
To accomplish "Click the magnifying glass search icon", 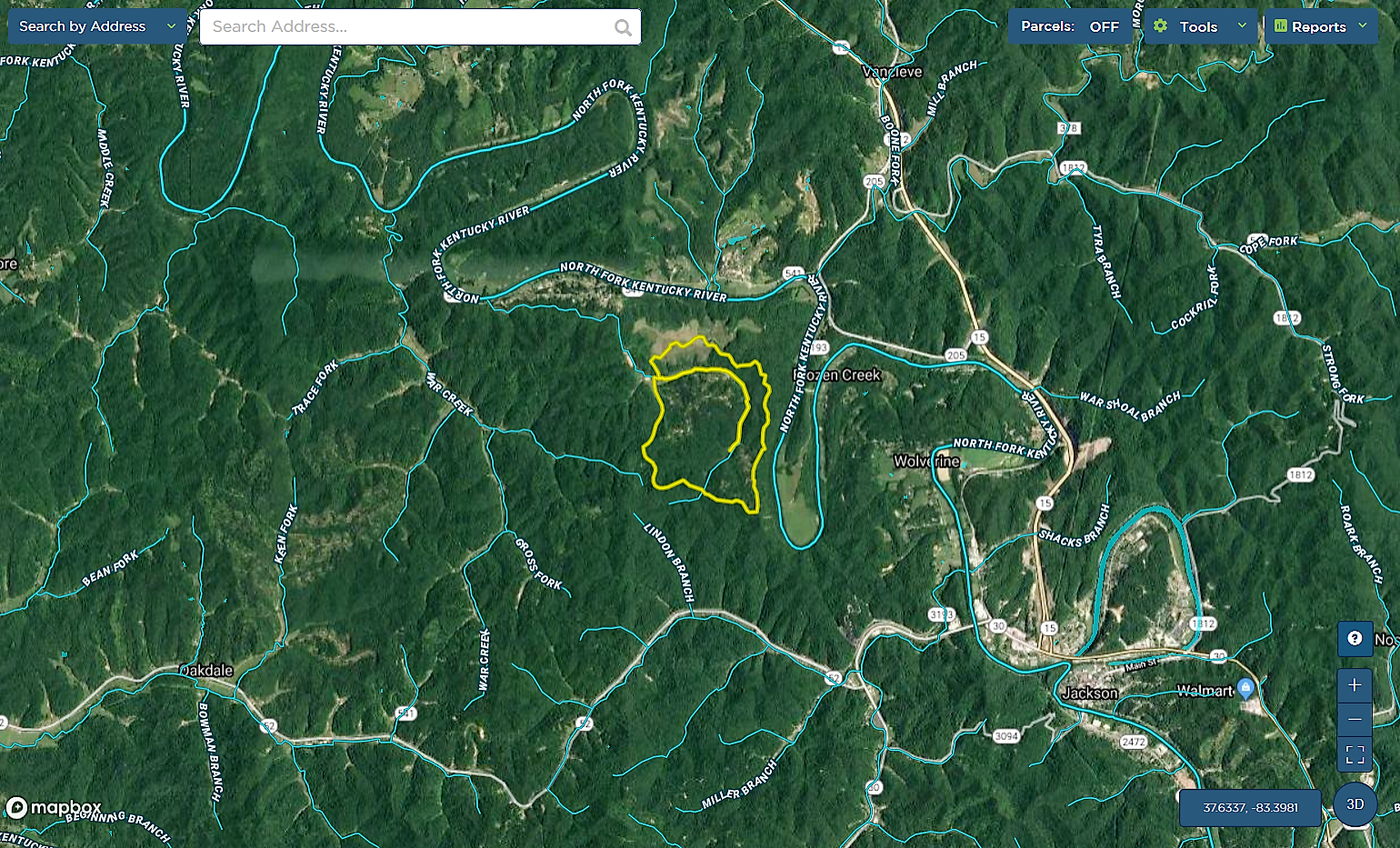I will [x=623, y=27].
